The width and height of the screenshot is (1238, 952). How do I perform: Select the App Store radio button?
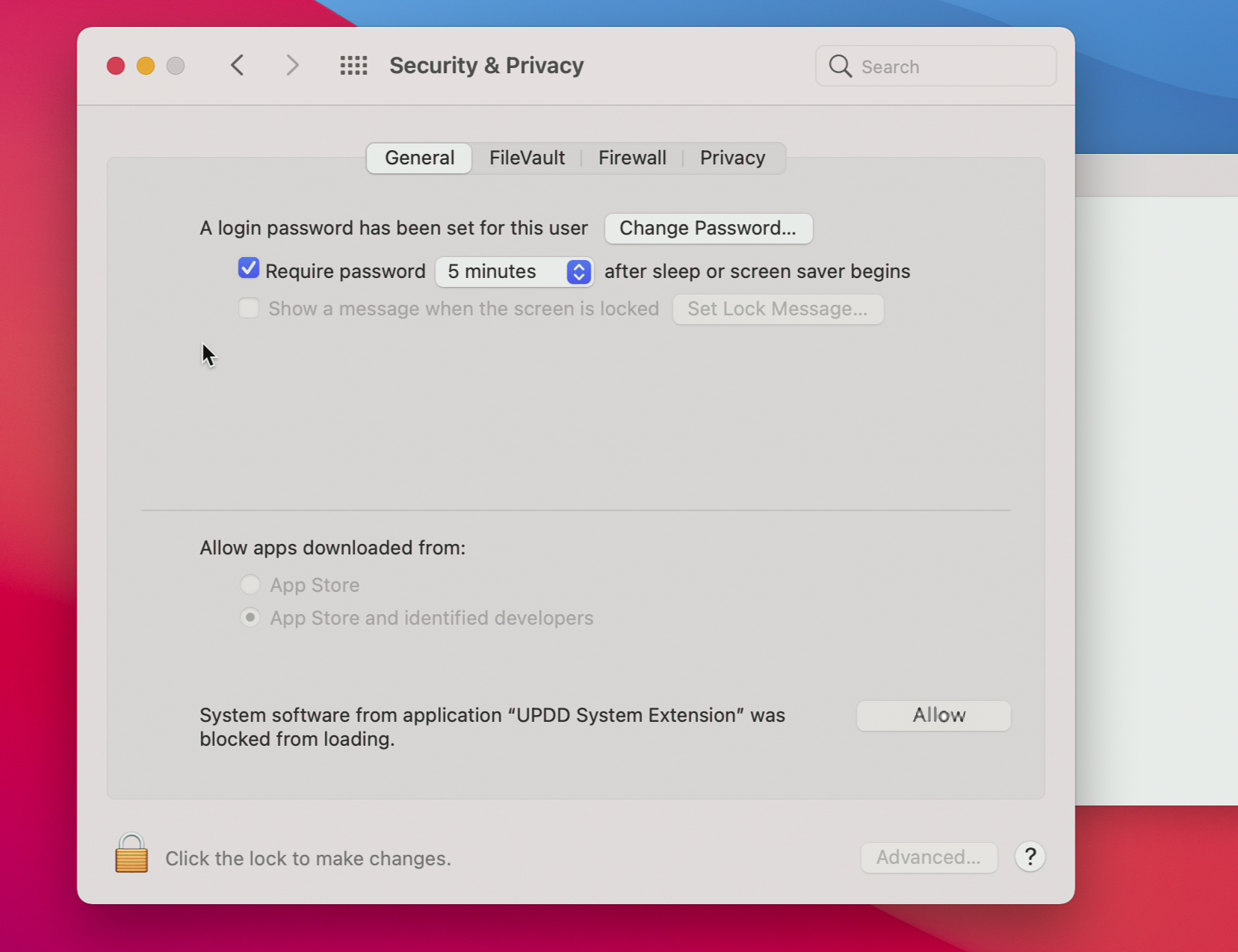[250, 584]
